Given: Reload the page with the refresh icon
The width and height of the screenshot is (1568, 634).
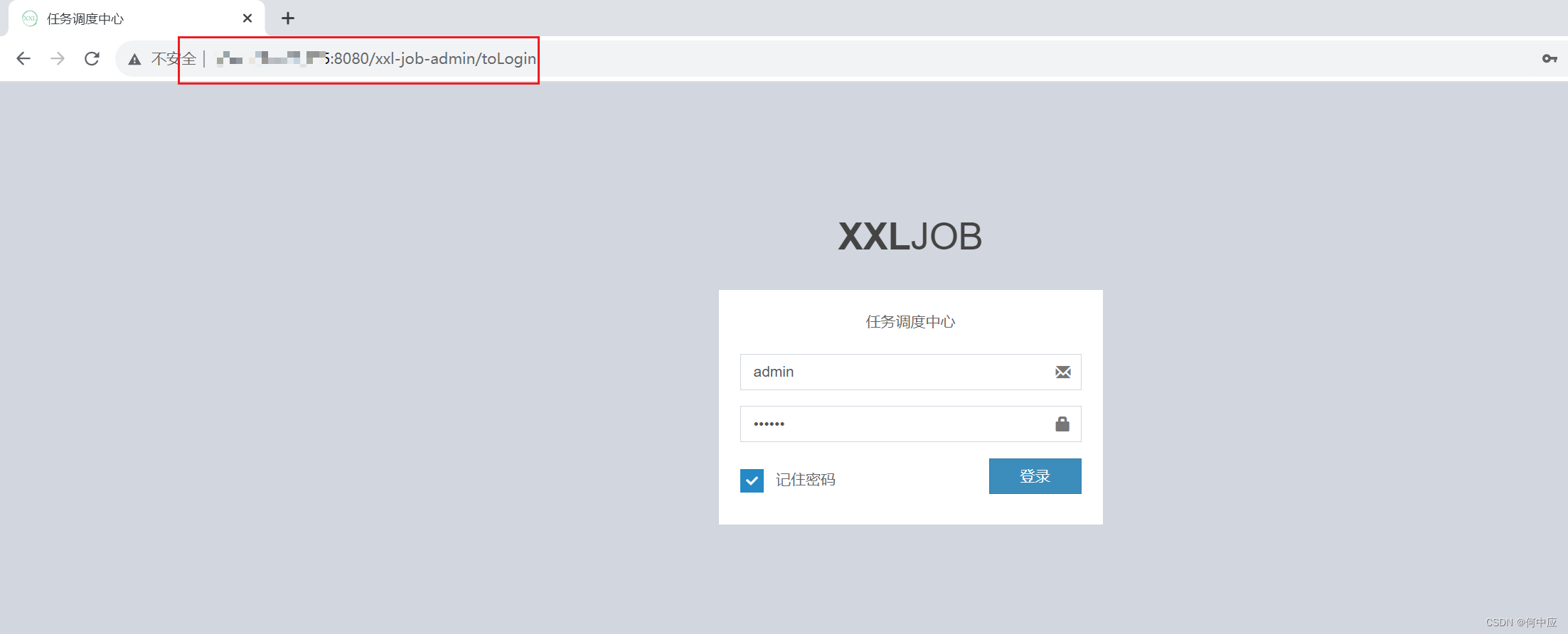Looking at the screenshot, I should click(x=92, y=58).
